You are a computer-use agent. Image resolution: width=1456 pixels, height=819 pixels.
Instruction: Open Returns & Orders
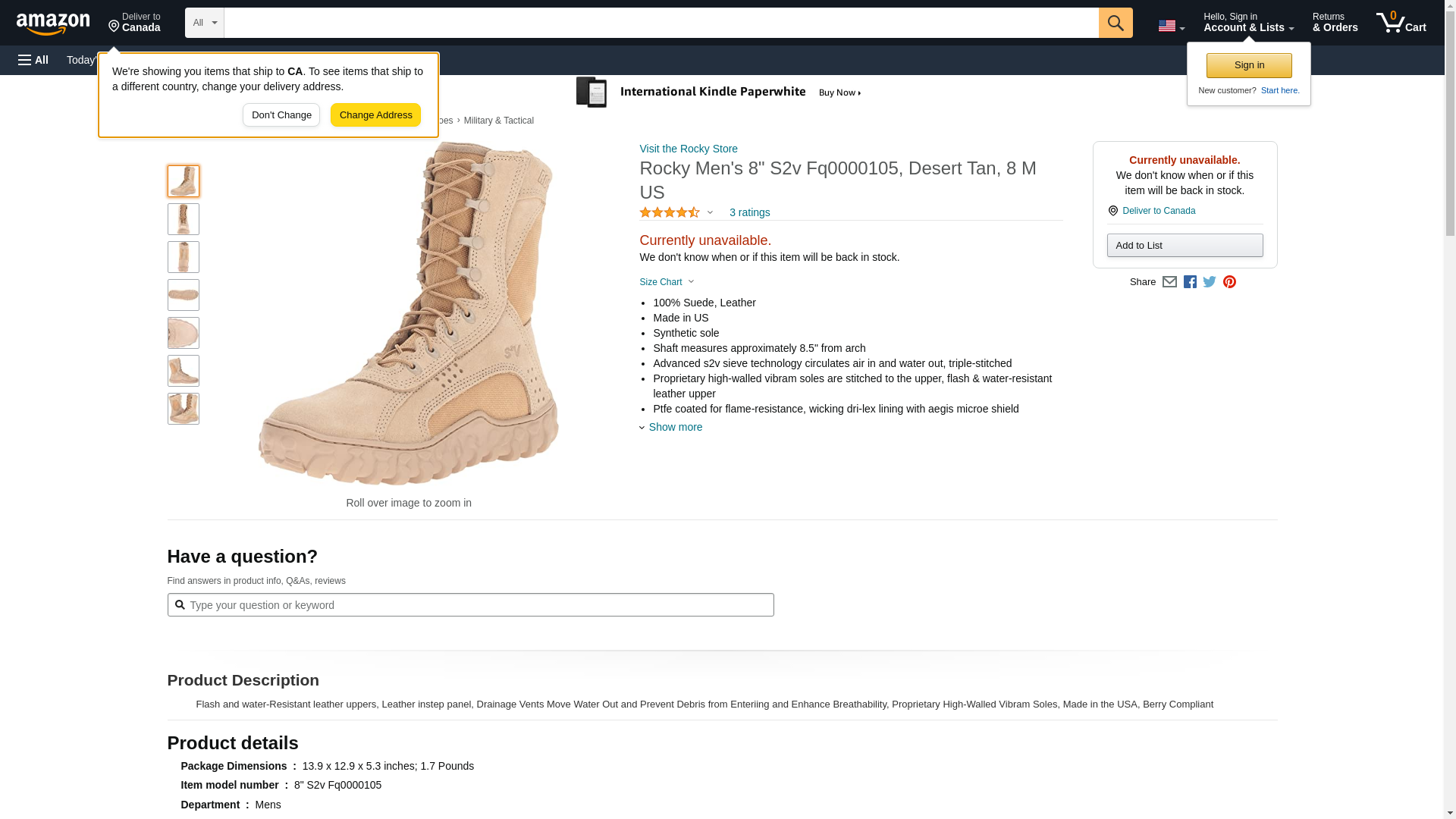[1335, 23]
